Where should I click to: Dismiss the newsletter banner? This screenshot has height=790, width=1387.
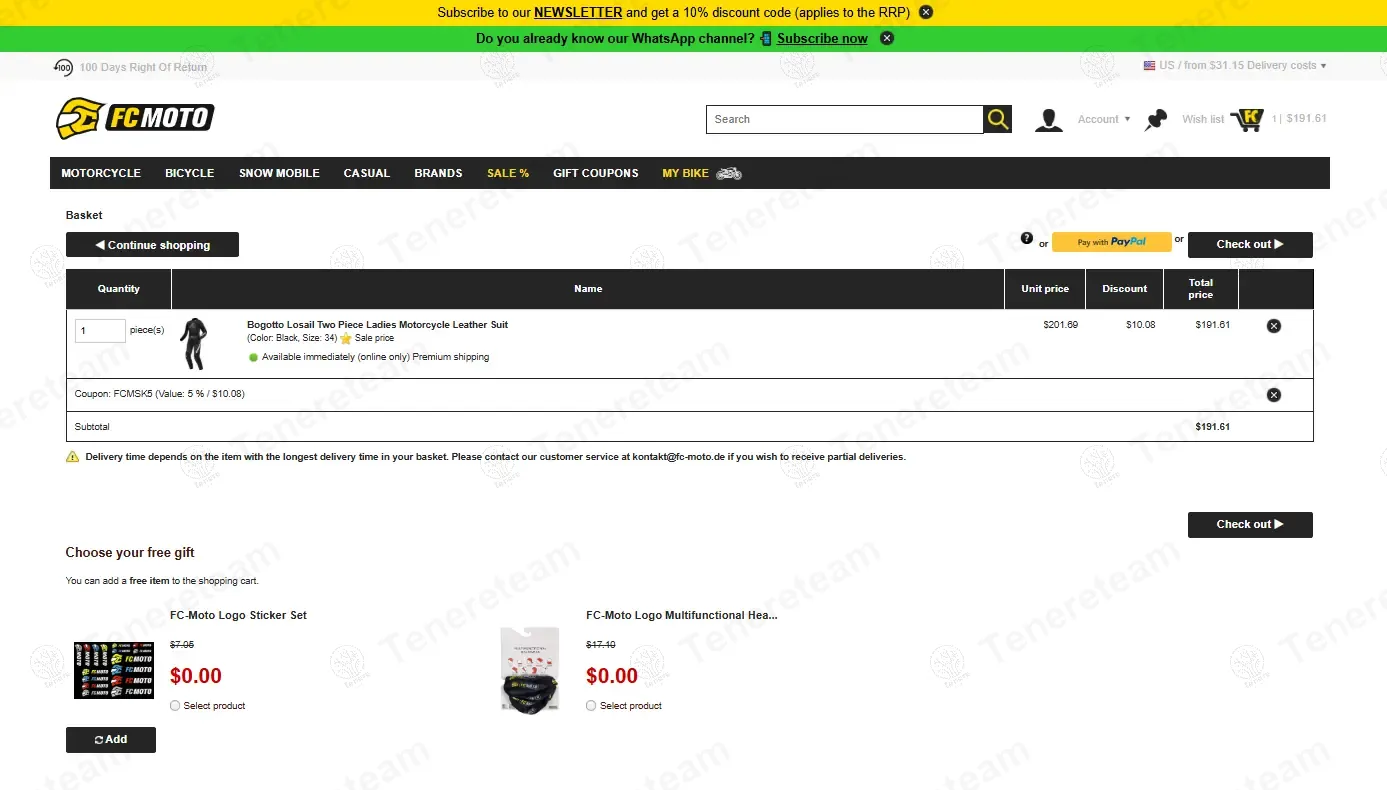(926, 12)
